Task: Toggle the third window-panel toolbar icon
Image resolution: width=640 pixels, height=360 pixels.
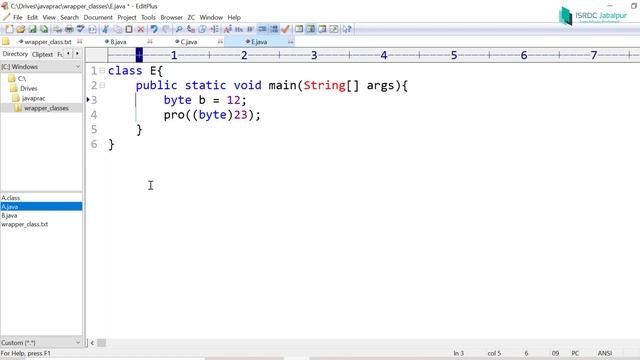Action: 322,29
